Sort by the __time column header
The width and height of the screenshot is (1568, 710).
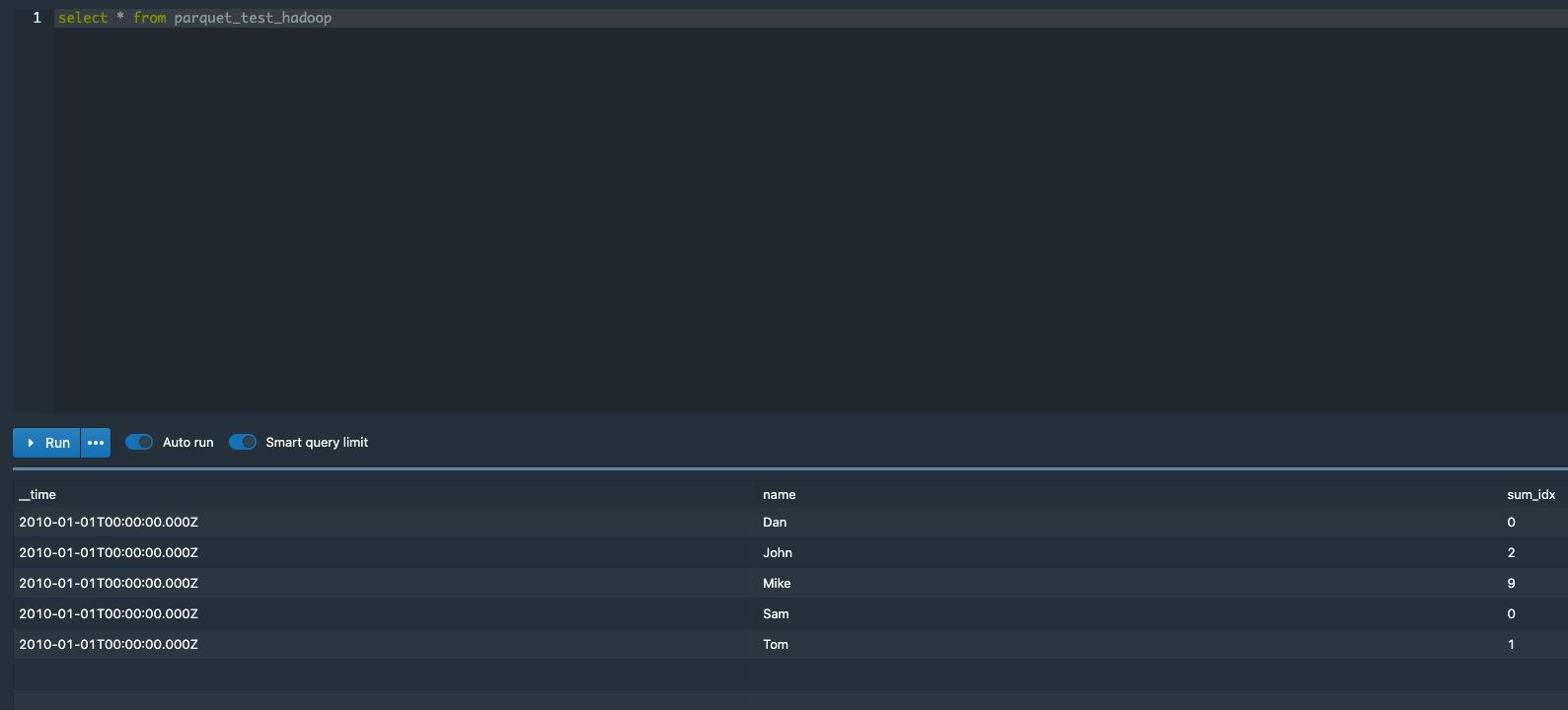37,494
